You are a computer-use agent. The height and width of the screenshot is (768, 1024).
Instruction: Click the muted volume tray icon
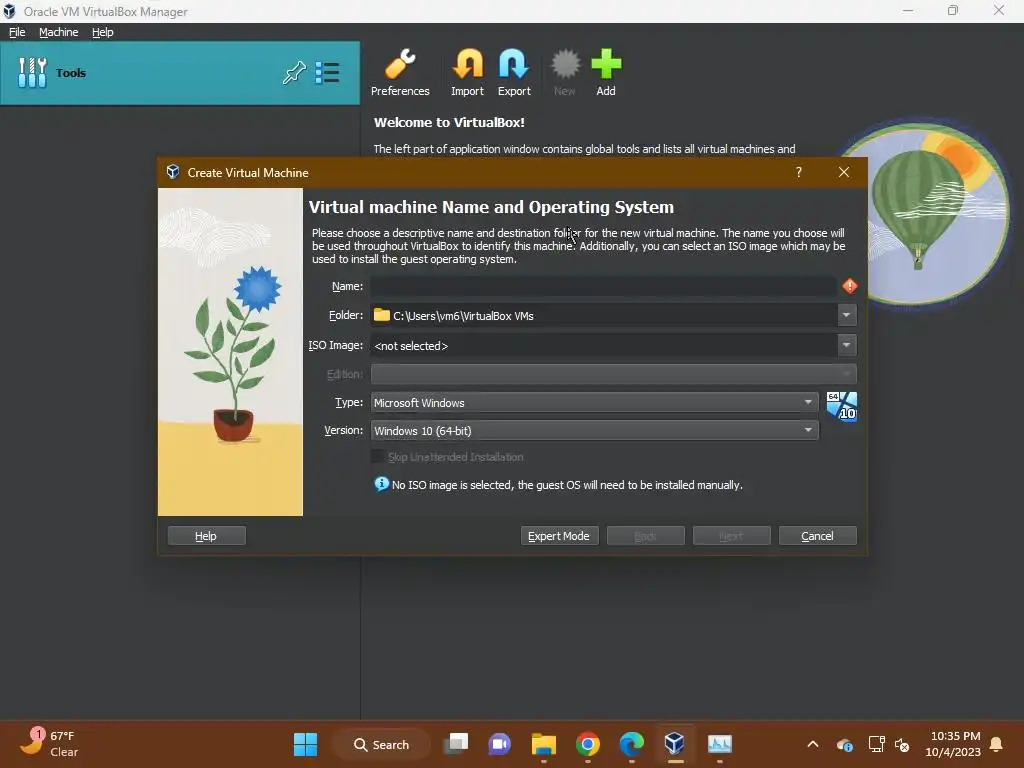coord(903,744)
